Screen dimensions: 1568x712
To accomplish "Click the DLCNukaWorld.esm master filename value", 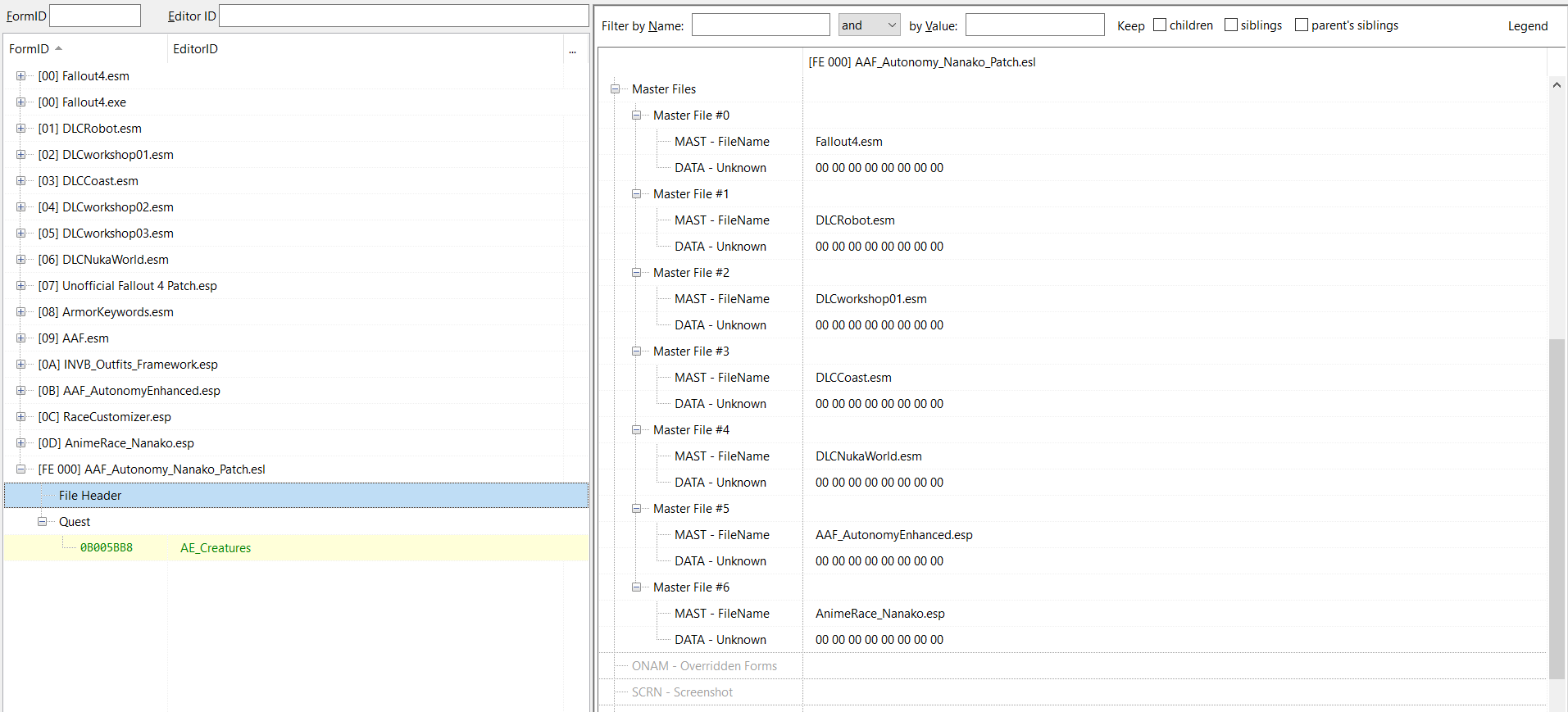I will tap(869, 456).
